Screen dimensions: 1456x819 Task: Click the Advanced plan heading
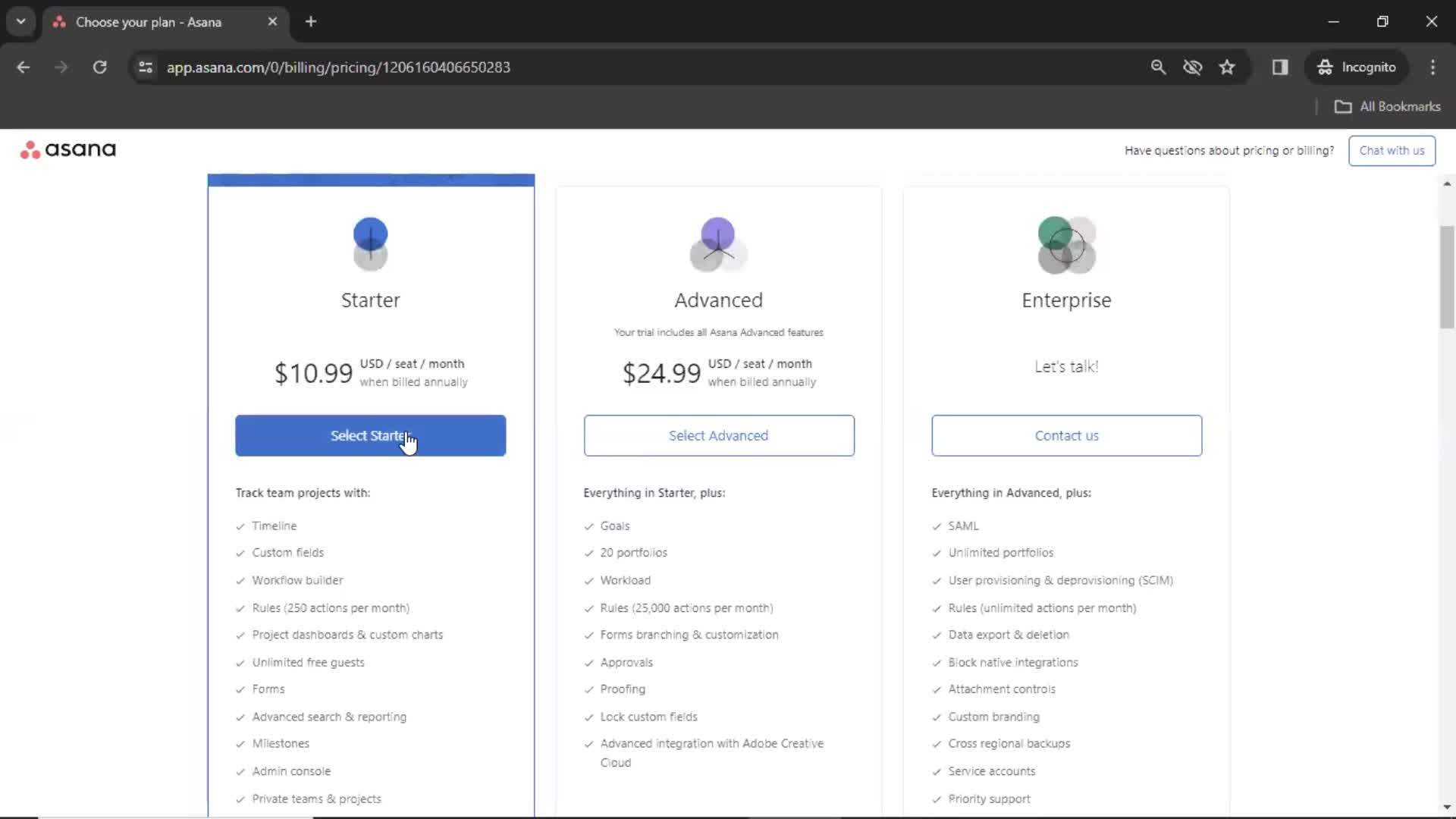click(718, 300)
